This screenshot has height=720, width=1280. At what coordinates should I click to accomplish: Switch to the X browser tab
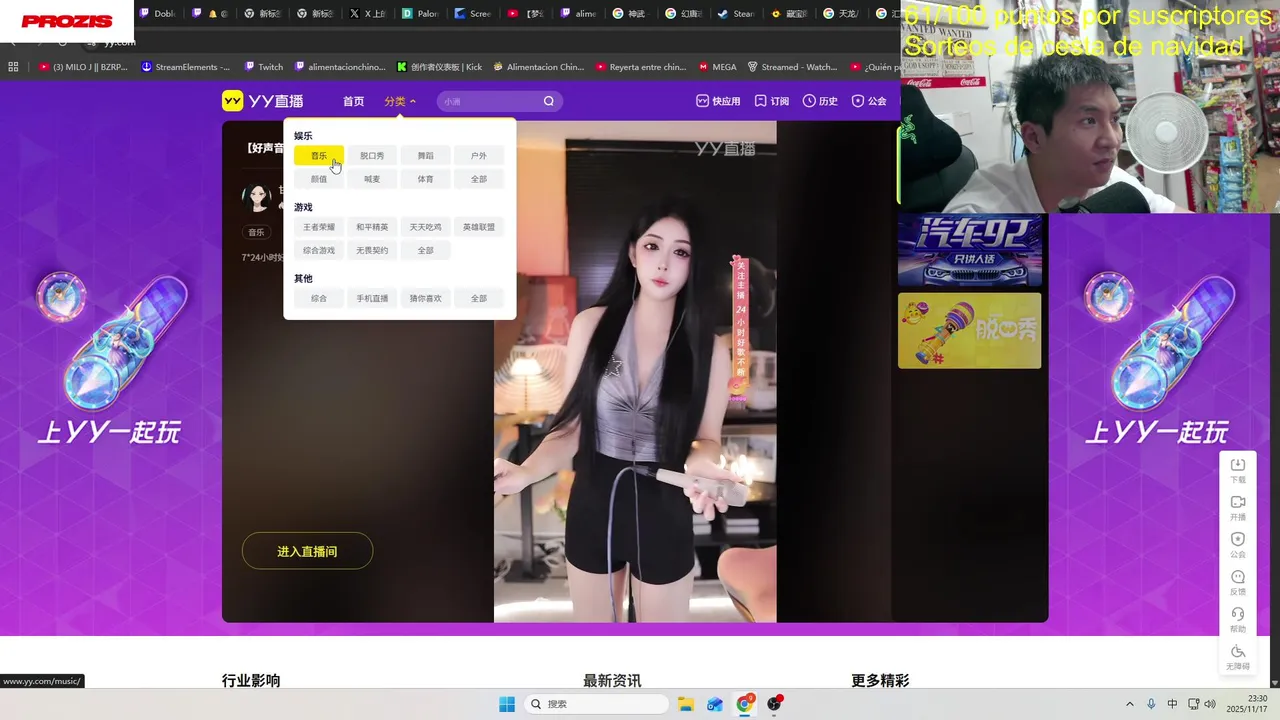pyautogui.click(x=367, y=14)
